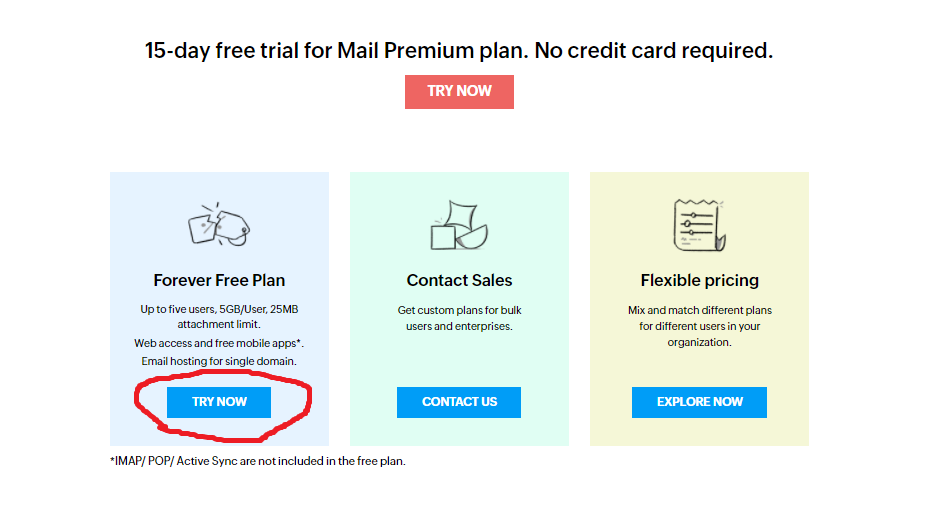The image size is (949, 513).
Task: Select the Flexible pricing heading
Action: point(700,280)
